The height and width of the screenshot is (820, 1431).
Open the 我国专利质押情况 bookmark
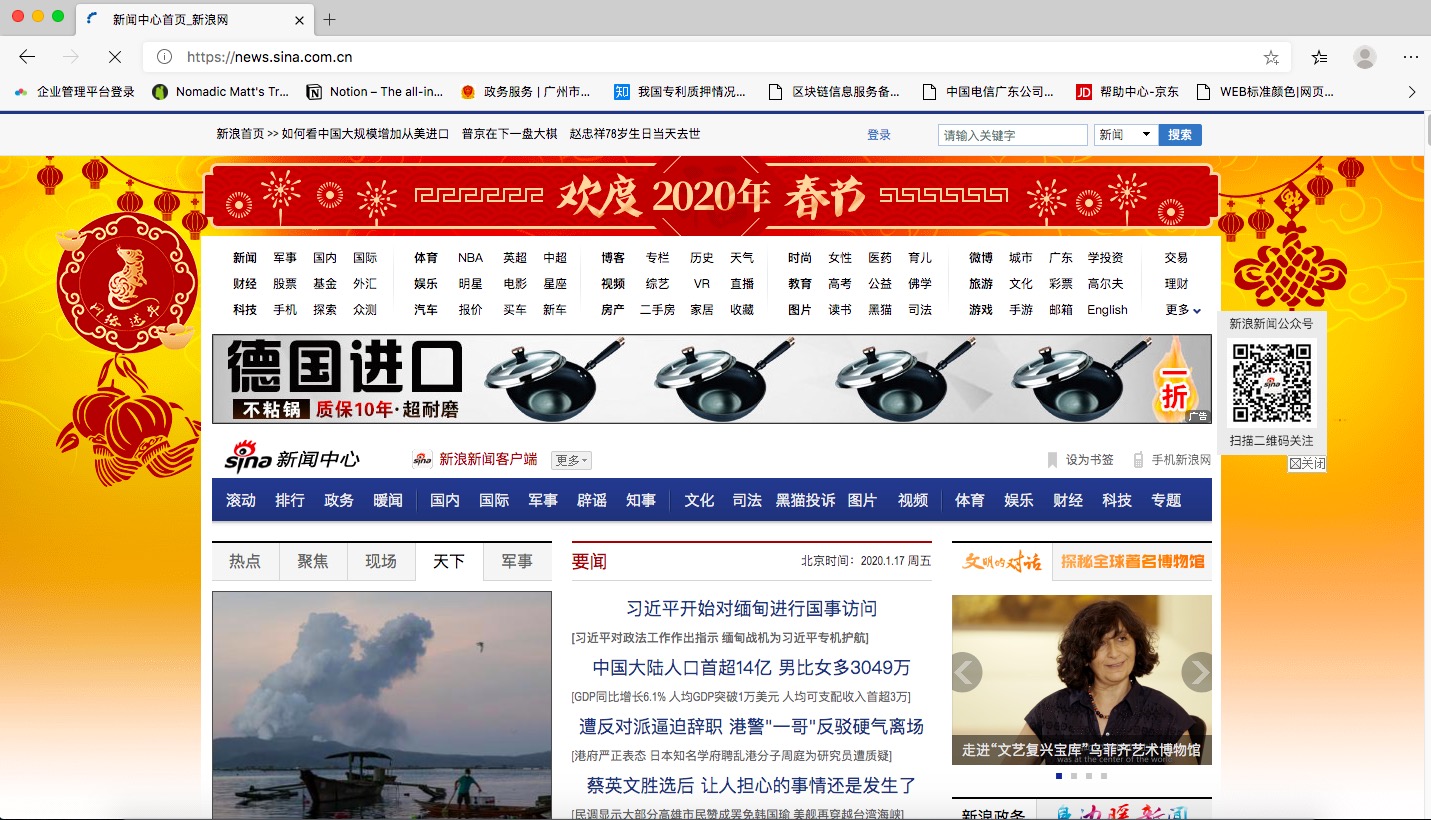(x=680, y=92)
